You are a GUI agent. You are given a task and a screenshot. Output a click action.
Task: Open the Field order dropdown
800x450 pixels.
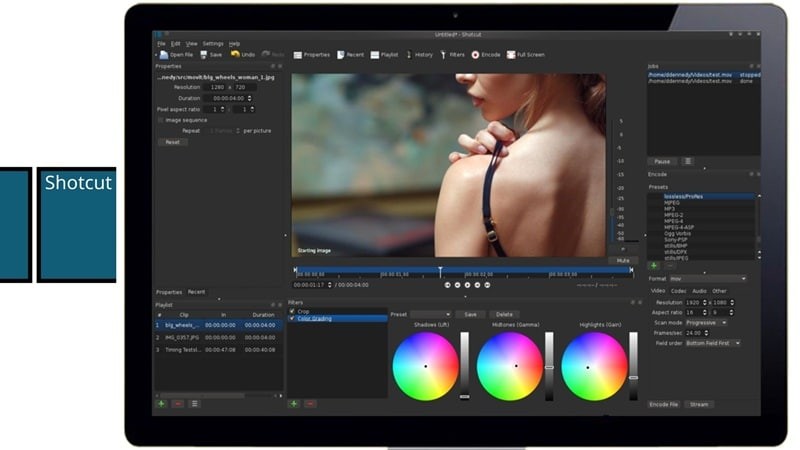point(713,343)
